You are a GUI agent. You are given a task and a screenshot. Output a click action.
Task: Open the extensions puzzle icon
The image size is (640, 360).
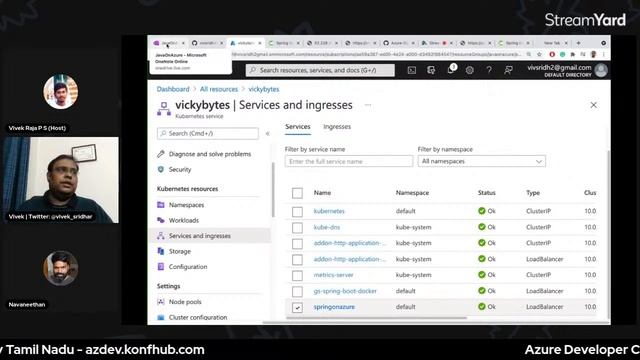pyautogui.click(x=573, y=54)
